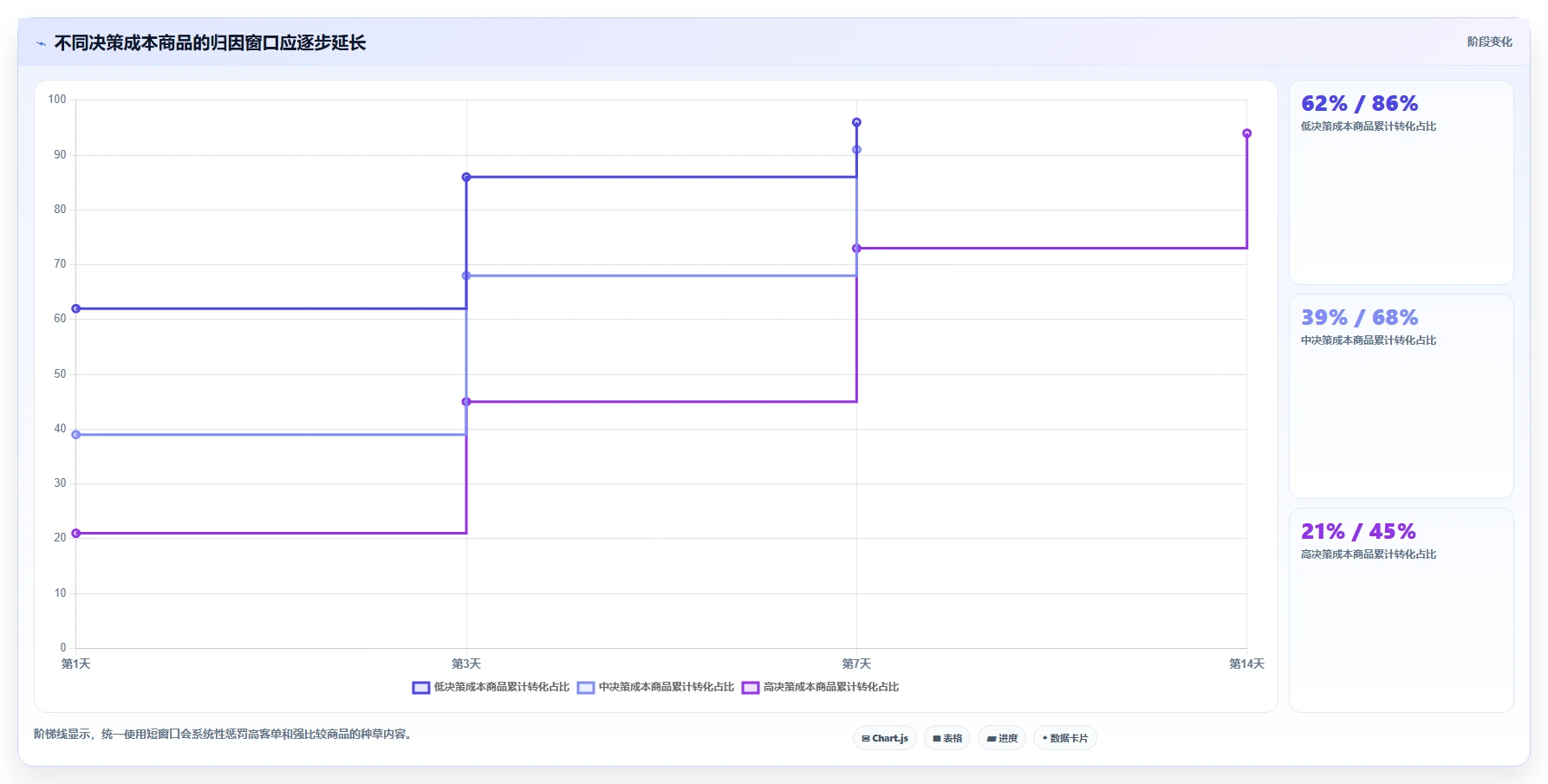Image resolution: width=1548 pixels, height=784 pixels.
Task: Click the 100 y-axis label
Action: click(x=57, y=100)
